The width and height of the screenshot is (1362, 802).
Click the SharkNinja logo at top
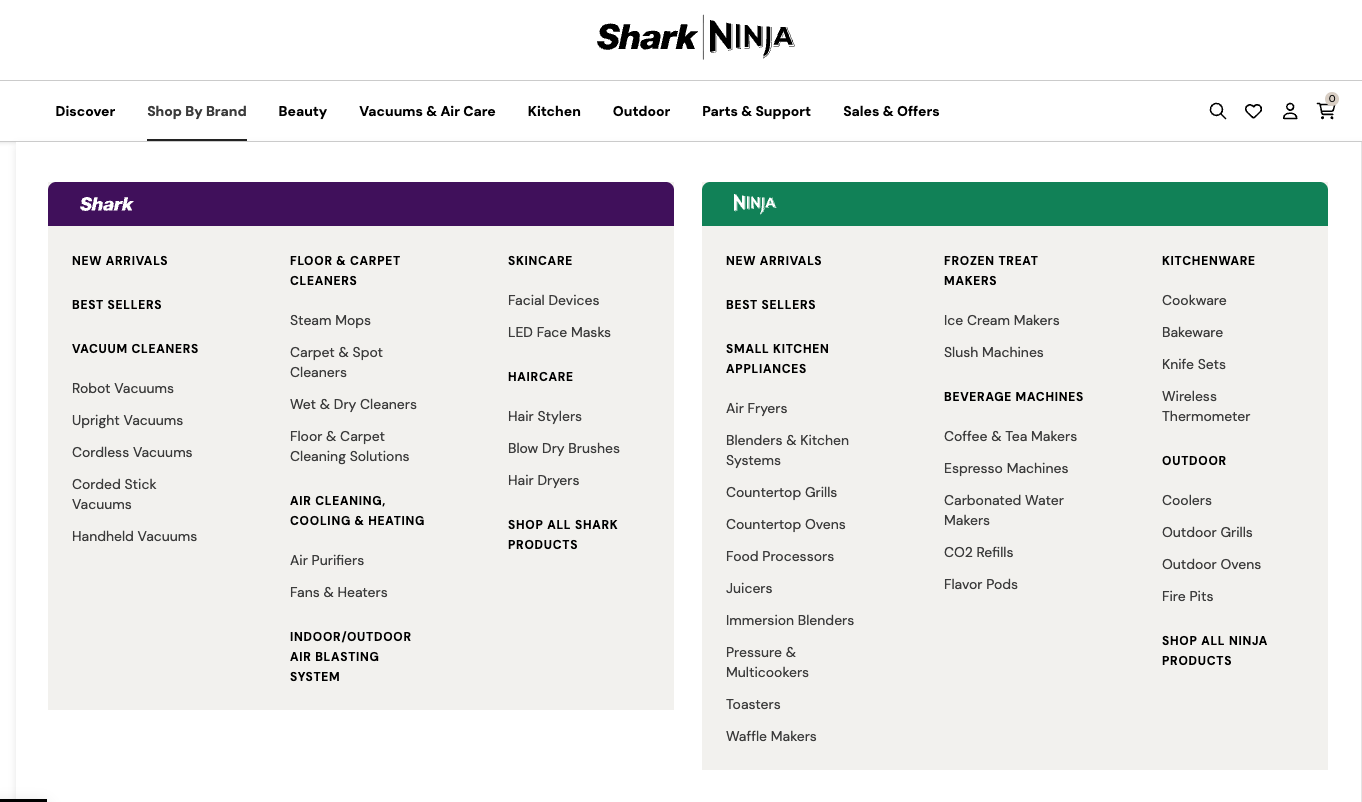696,38
